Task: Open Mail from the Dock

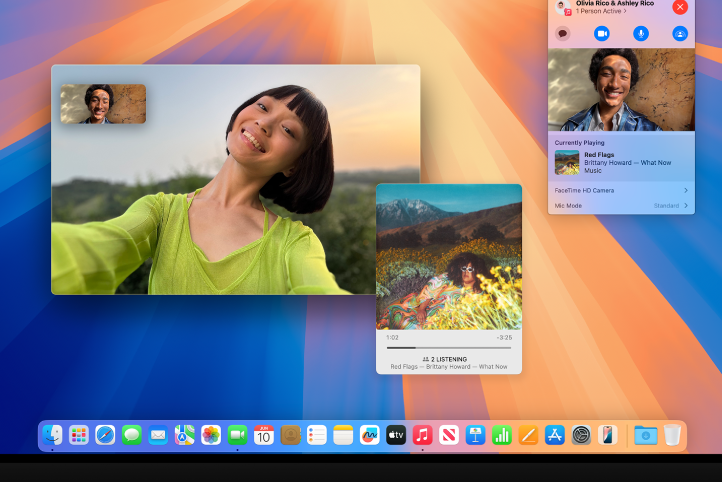Action: (x=158, y=435)
